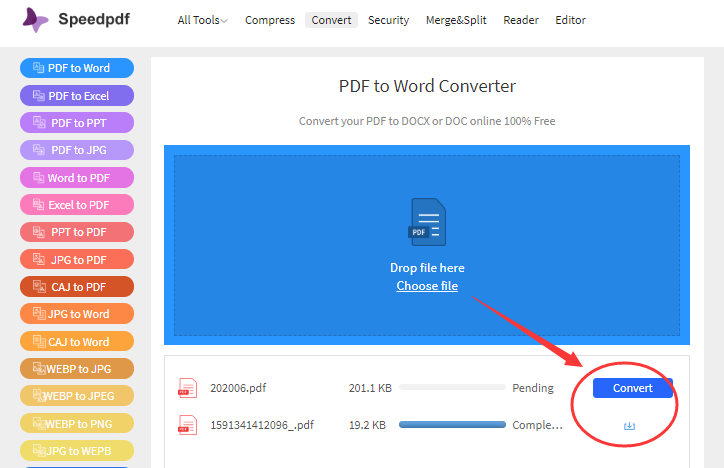
Task: Click the Speedpdf logo icon
Action: (35, 20)
